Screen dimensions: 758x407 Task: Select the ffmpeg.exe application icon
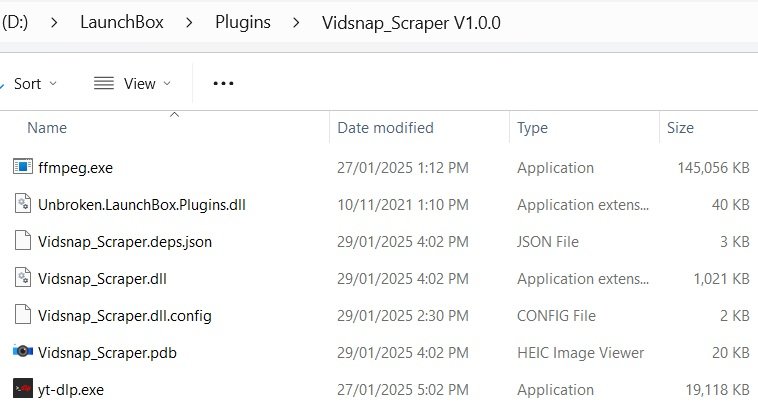pos(23,167)
